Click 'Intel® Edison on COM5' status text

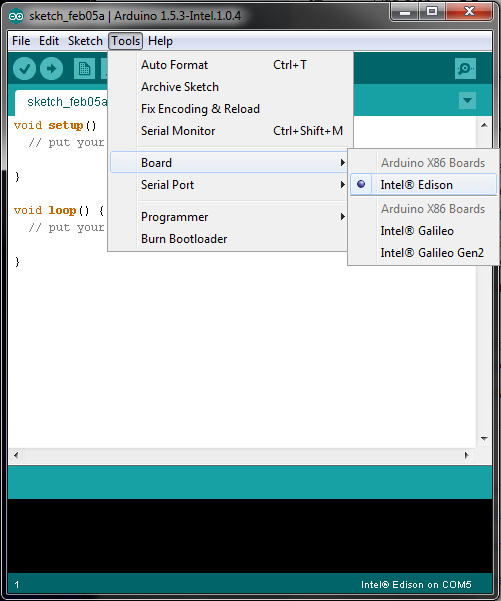416,585
